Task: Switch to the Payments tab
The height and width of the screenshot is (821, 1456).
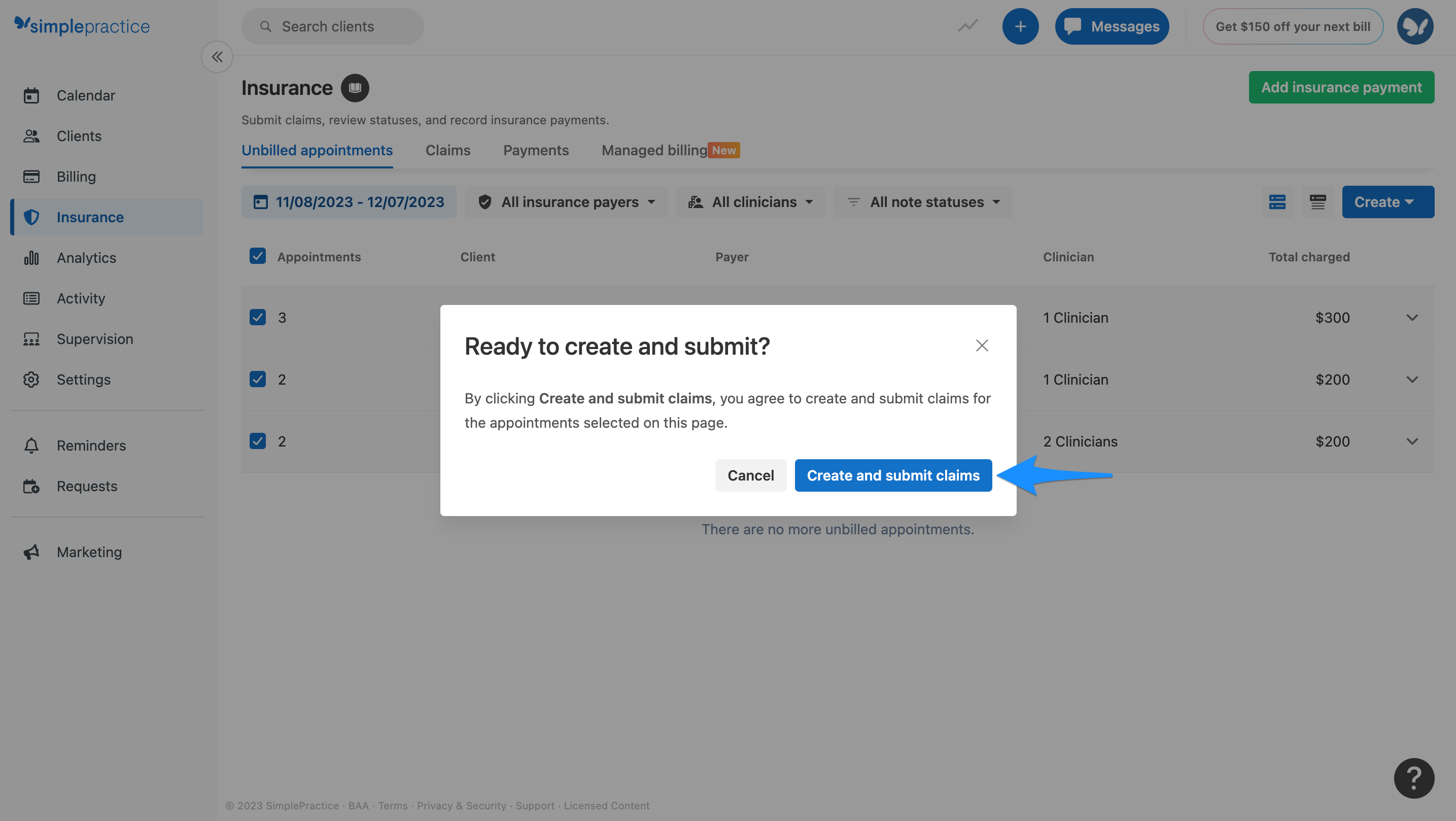Action: pyautogui.click(x=536, y=150)
